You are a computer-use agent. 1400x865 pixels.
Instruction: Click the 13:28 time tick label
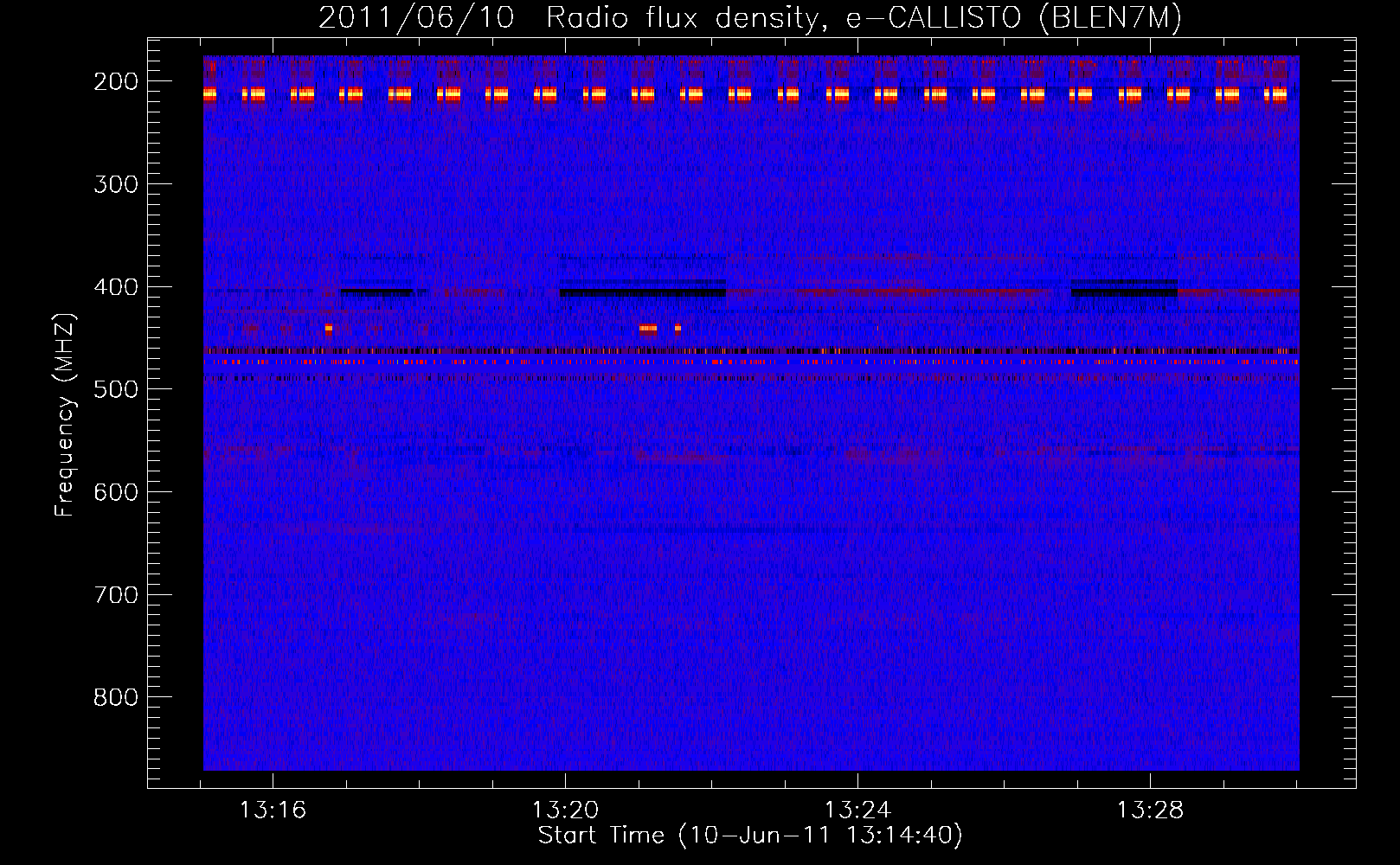coord(1150,811)
